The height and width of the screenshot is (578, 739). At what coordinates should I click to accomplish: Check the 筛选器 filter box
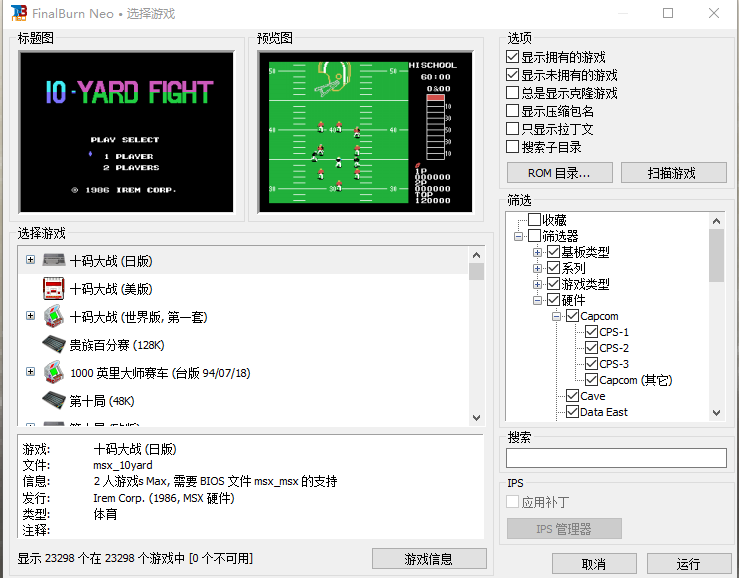pos(534,236)
